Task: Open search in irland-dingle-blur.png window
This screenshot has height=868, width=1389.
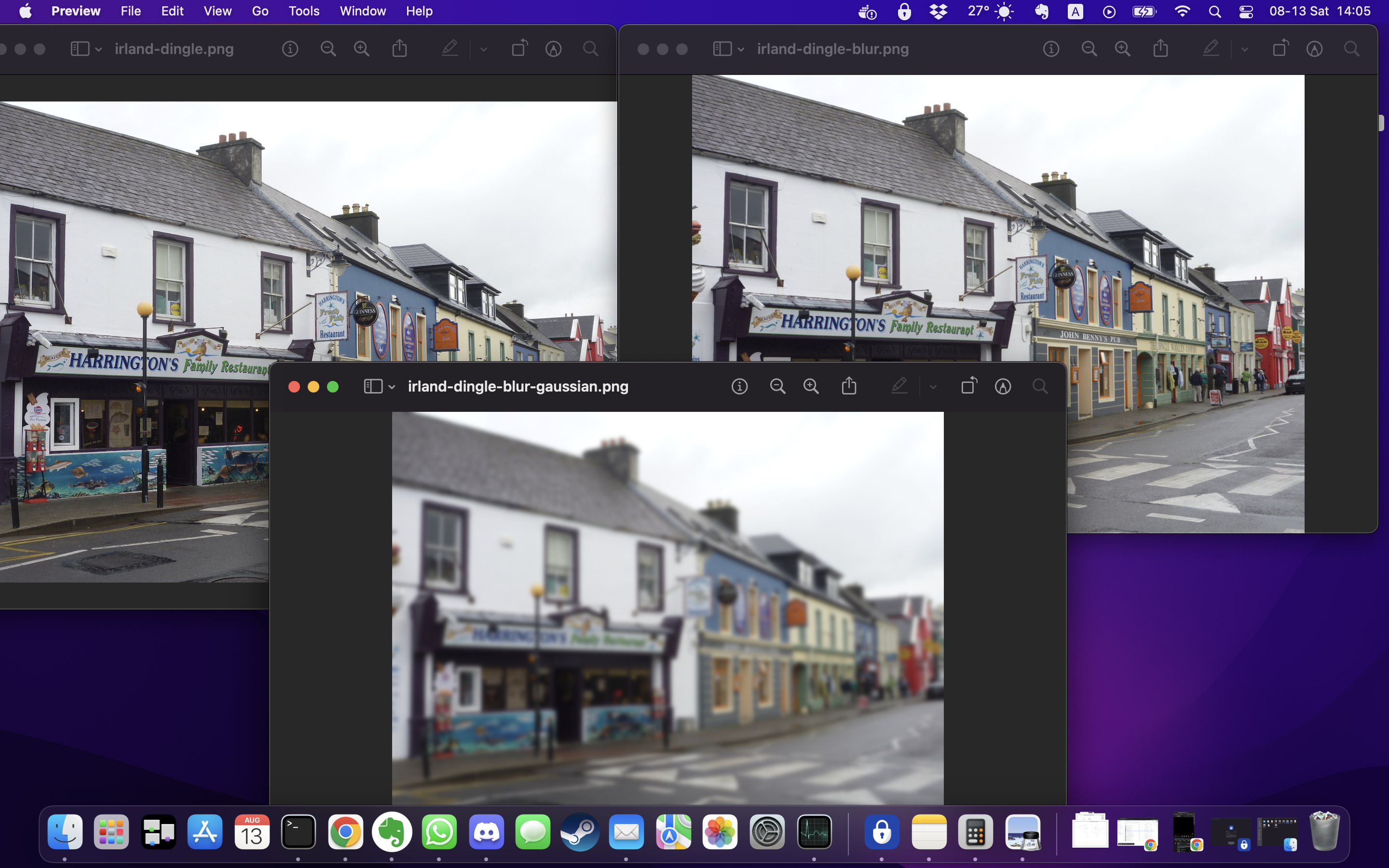Action: click(x=1352, y=49)
